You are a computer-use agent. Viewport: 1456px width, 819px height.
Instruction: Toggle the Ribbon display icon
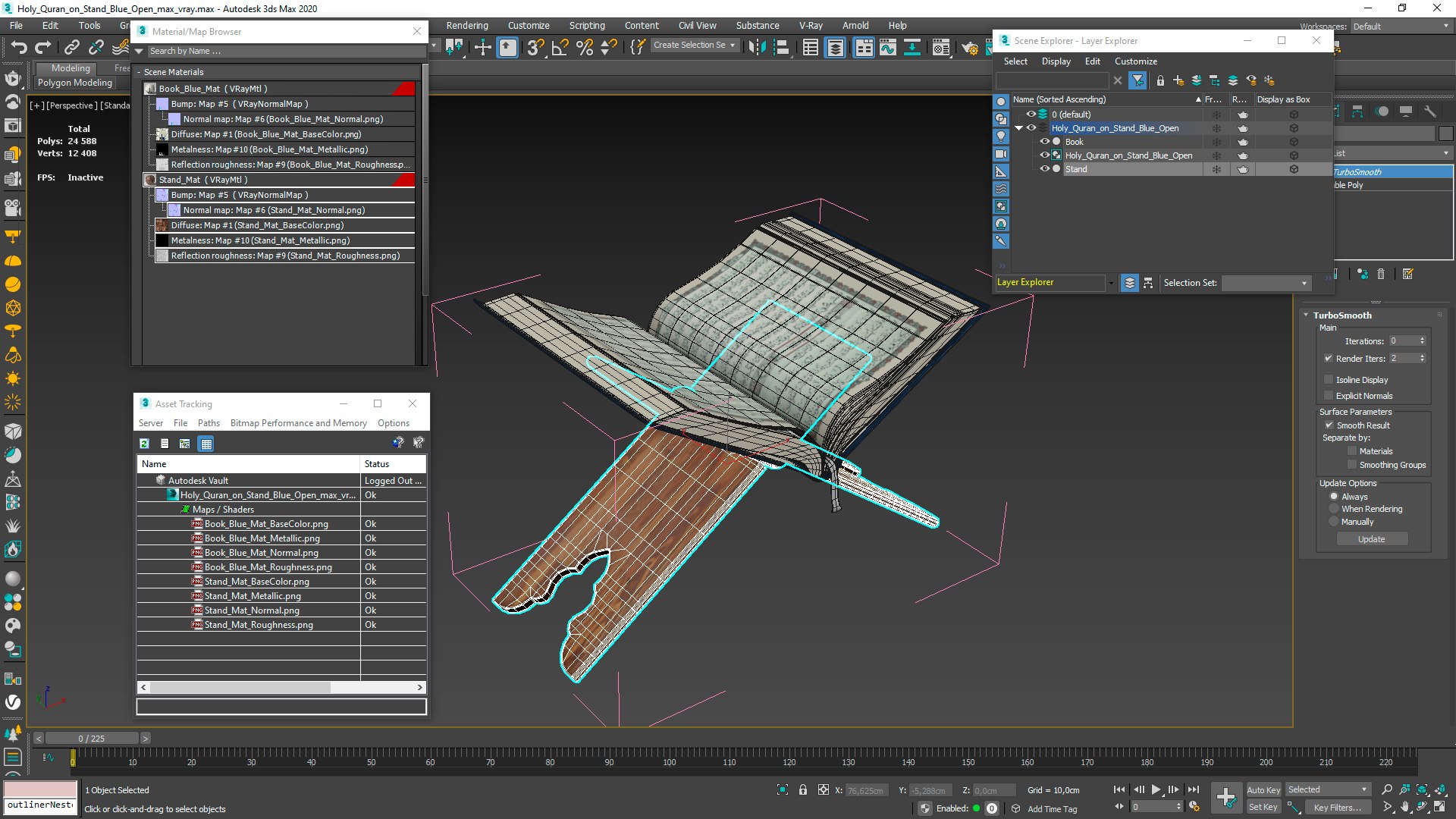863,48
